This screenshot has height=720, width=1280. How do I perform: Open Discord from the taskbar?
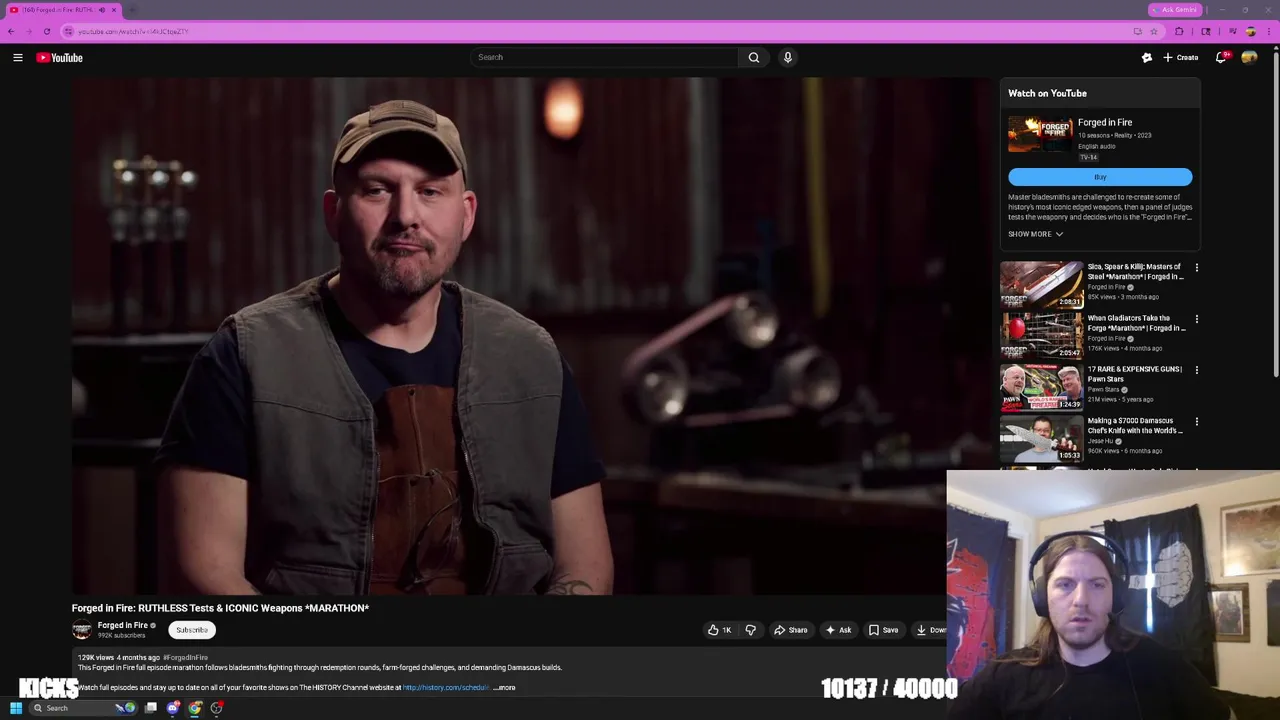(173, 708)
